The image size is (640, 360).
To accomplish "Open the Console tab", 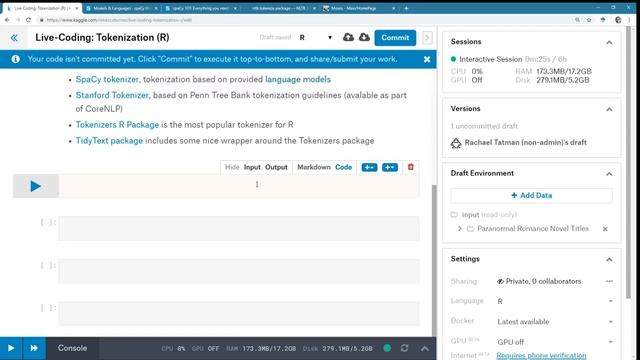I will pos(72,348).
